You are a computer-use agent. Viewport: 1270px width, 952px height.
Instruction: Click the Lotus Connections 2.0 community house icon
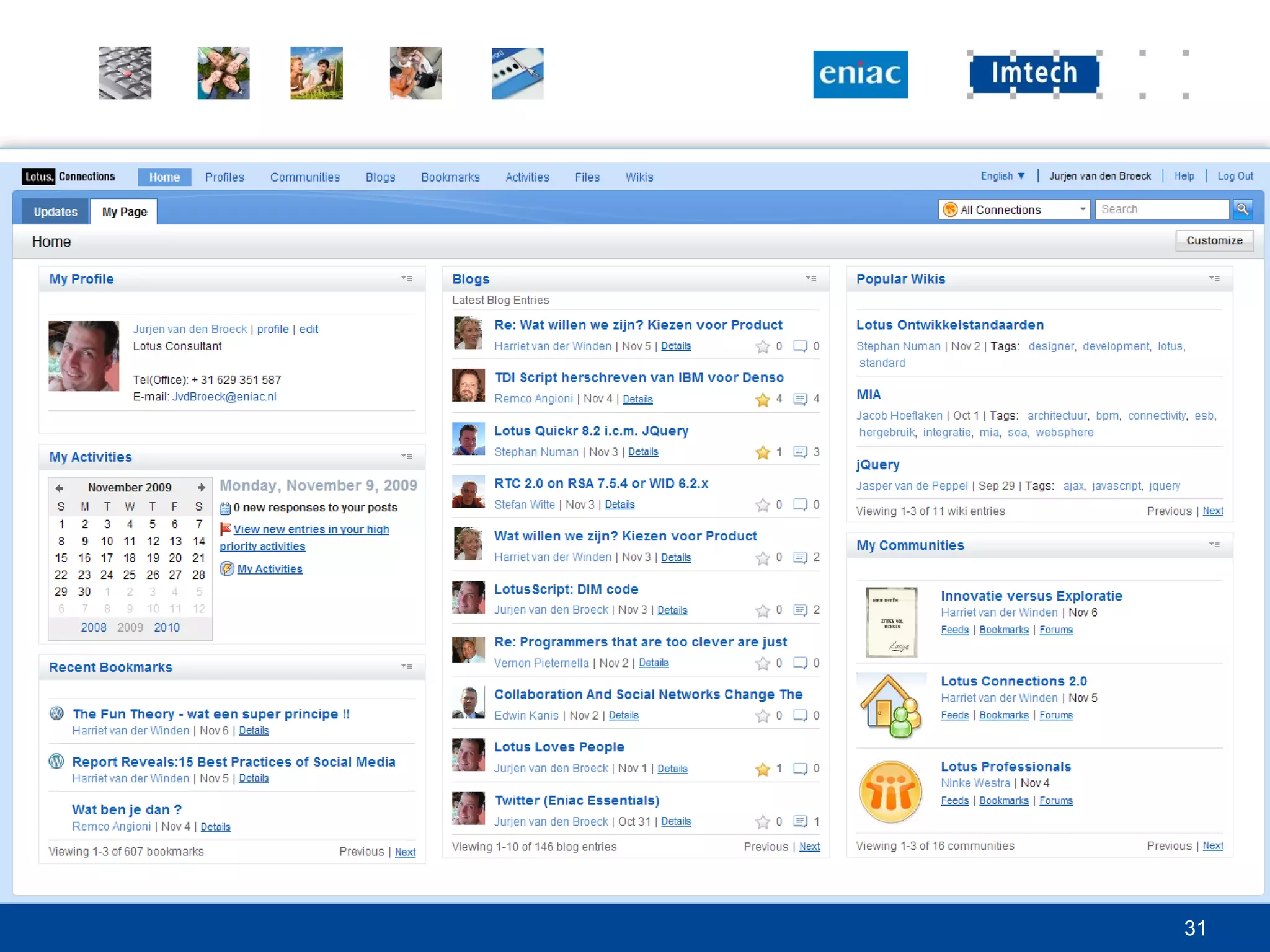[891, 706]
